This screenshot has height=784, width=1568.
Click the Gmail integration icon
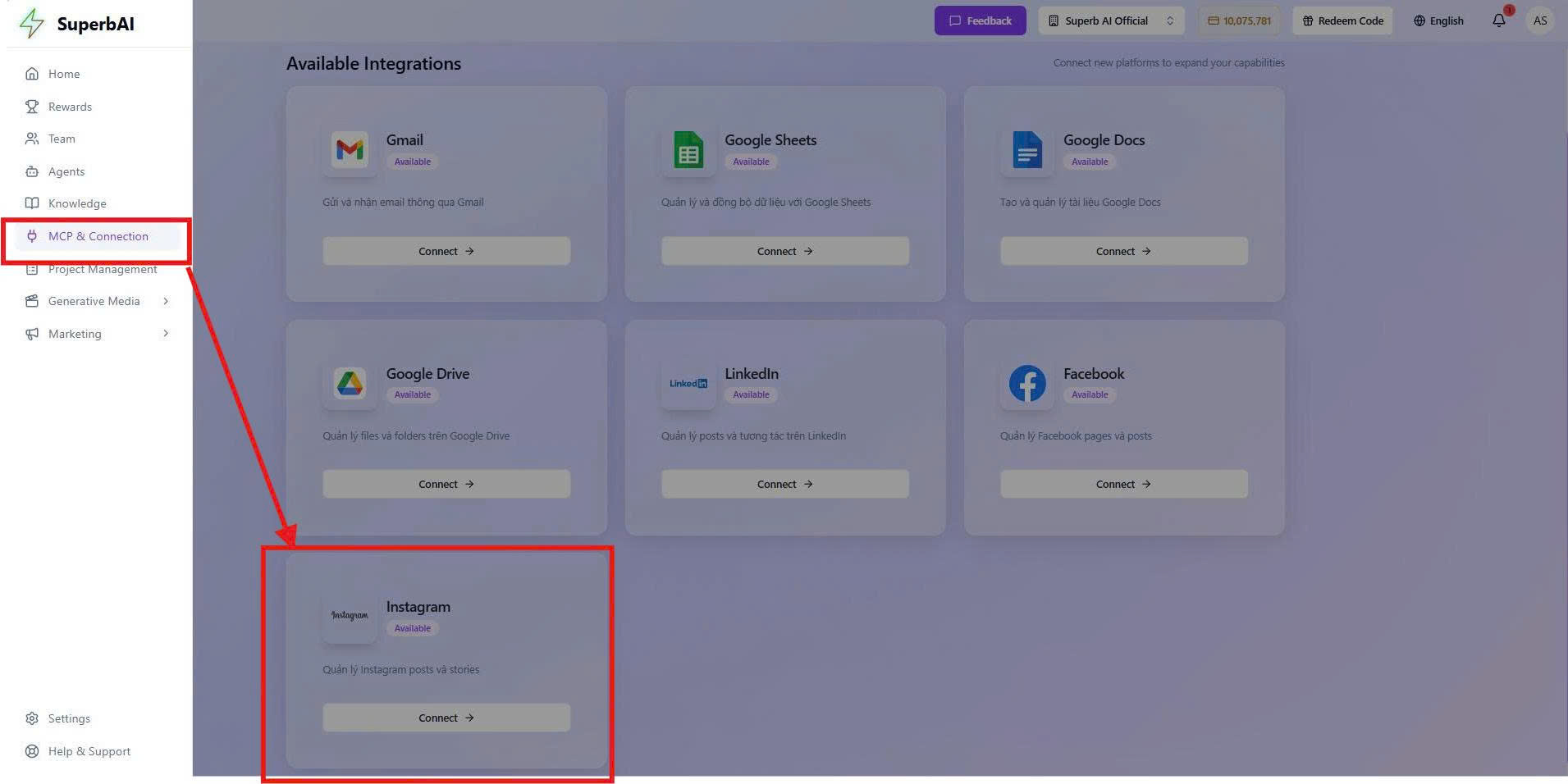point(350,150)
